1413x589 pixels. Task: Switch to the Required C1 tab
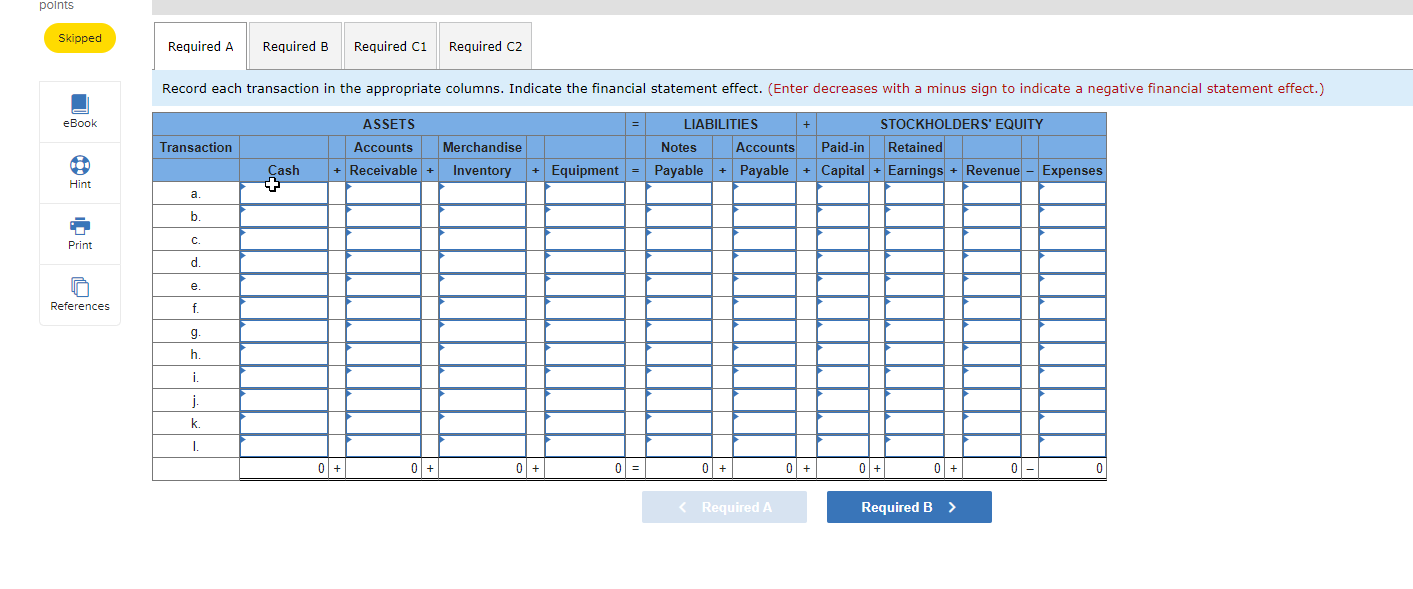[x=390, y=45]
